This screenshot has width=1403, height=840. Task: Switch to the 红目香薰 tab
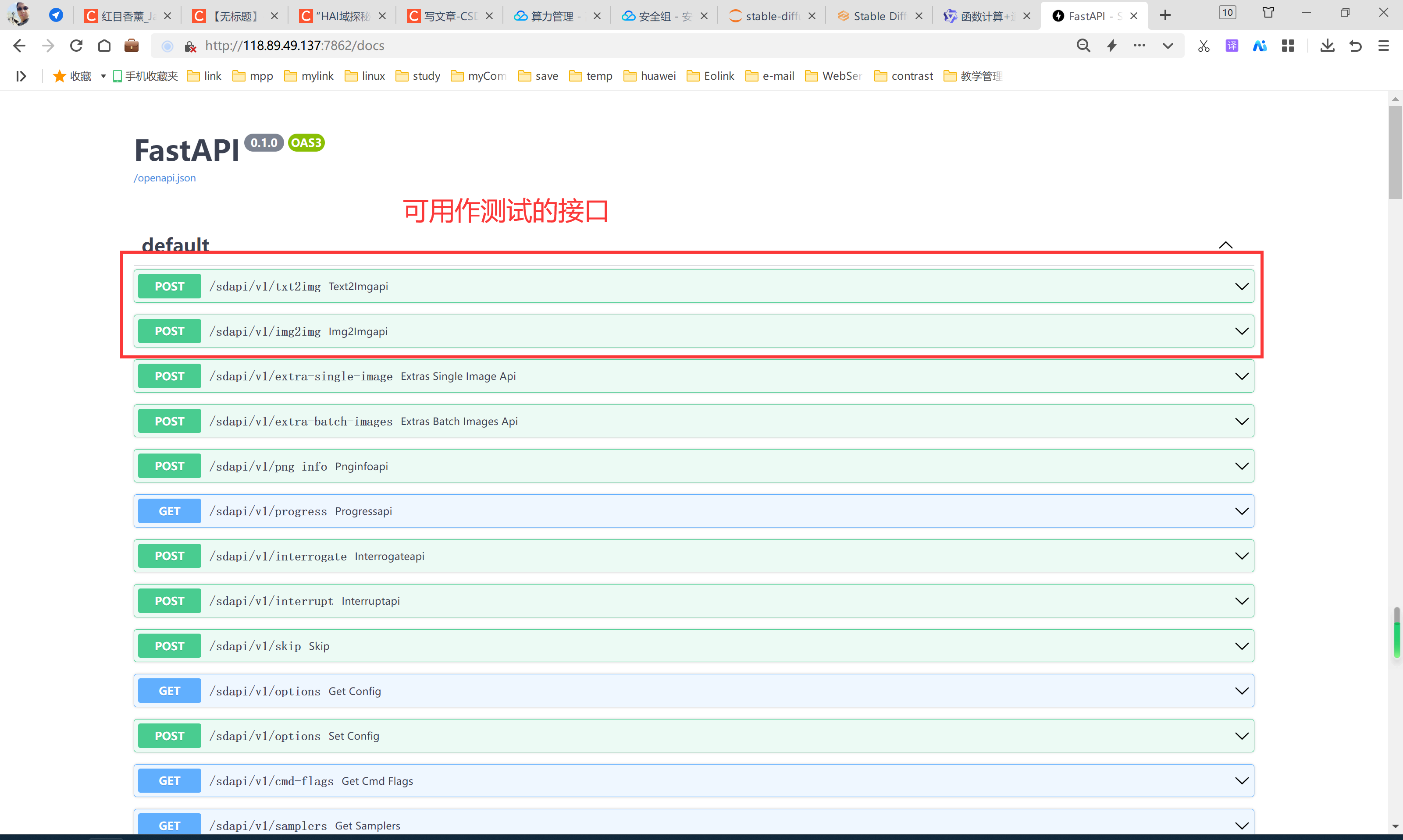pyautogui.click(x=128, y=16)
